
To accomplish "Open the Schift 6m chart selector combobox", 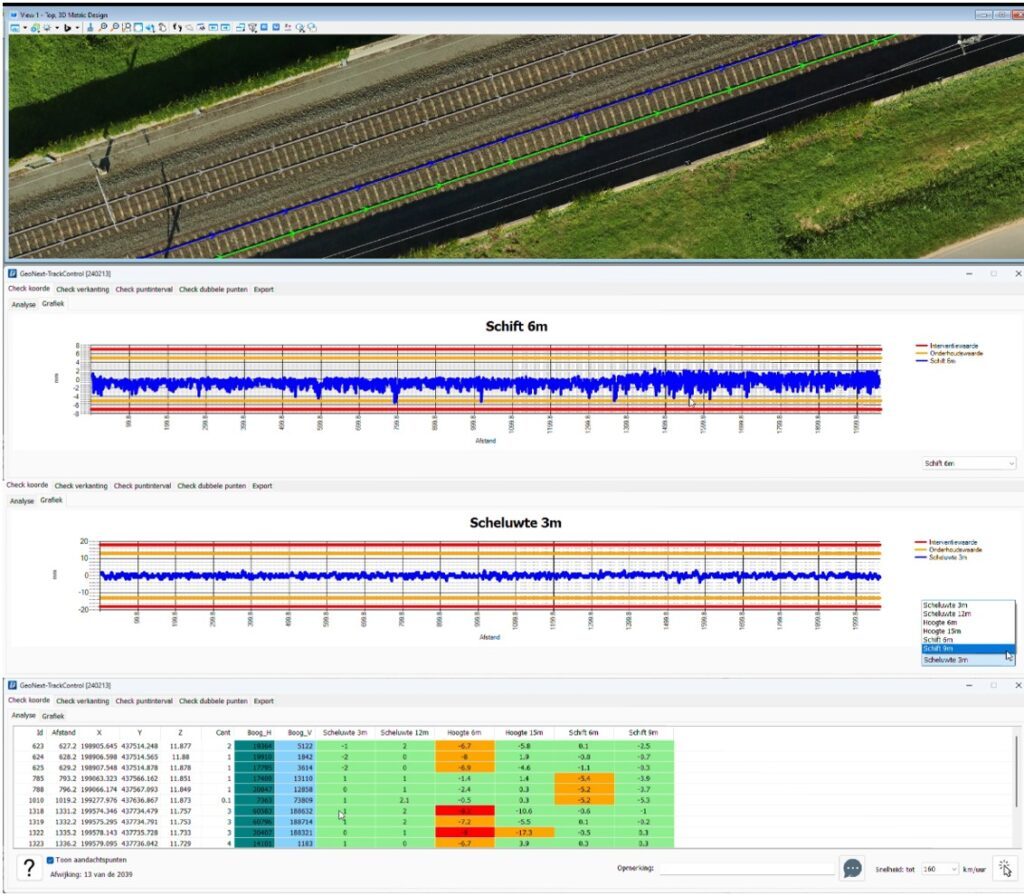I will 969,463.
